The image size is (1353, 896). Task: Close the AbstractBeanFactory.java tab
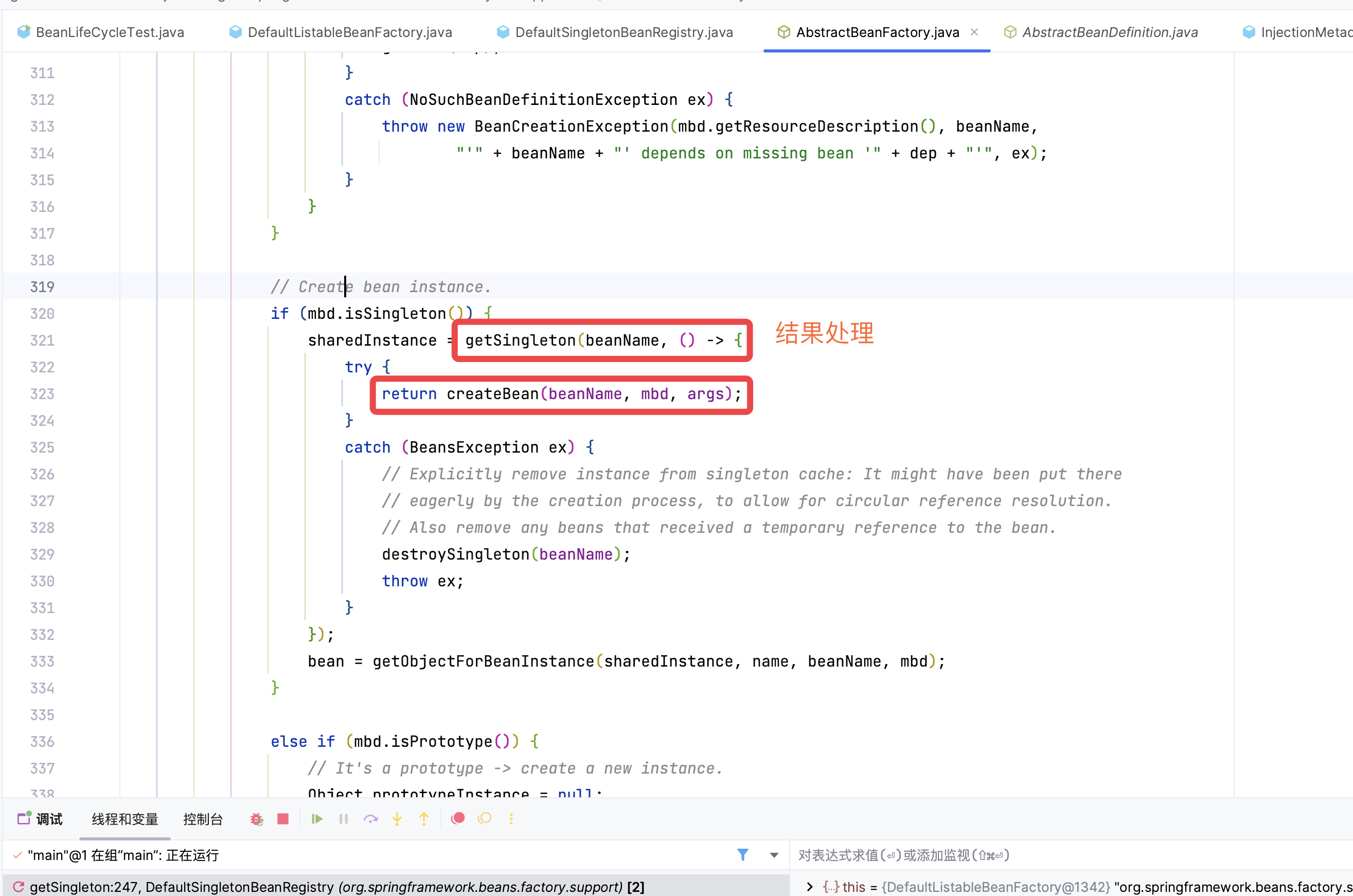(x=975, y=32)
